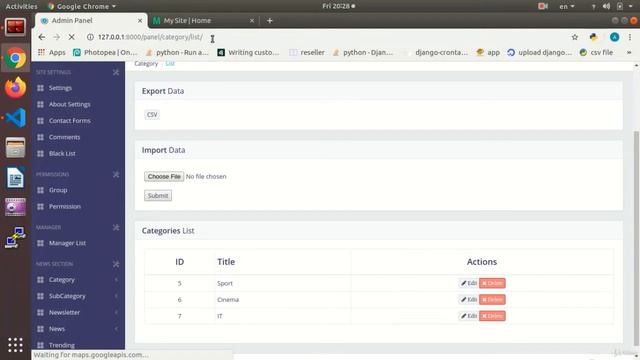Image resolution: width=640 pixels, height=360 pixels.
Task: Go forward in browser history
Action: (x=56, y=37)
